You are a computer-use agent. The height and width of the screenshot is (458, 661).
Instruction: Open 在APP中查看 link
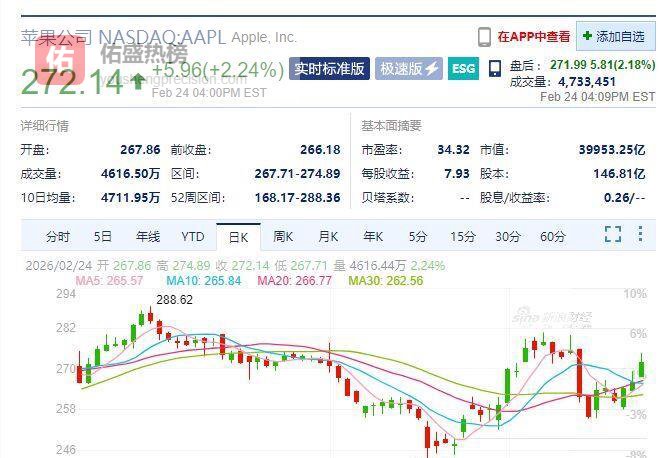click(533, 37)
